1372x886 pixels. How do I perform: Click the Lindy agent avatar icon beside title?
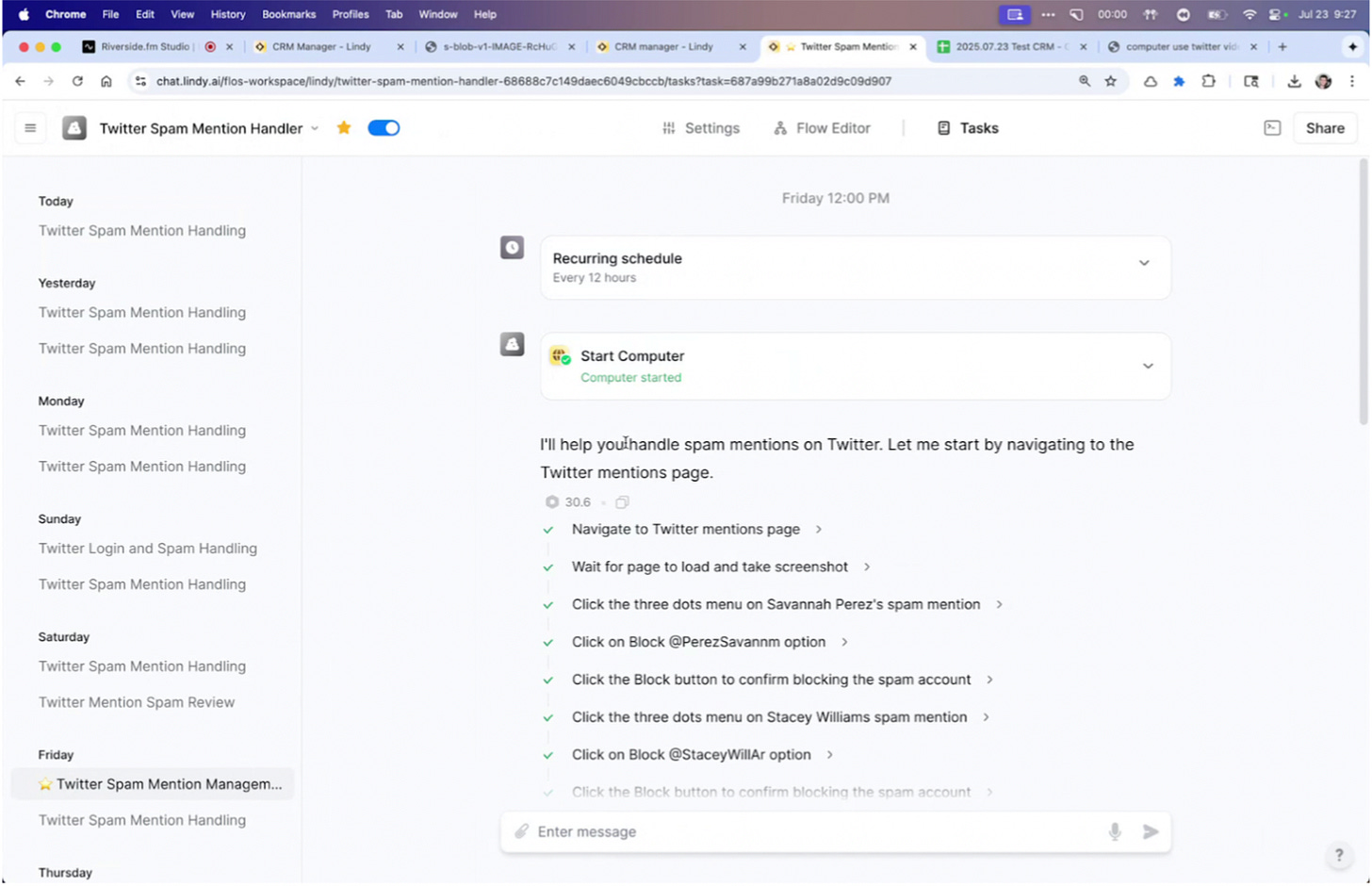click(74, 128)
